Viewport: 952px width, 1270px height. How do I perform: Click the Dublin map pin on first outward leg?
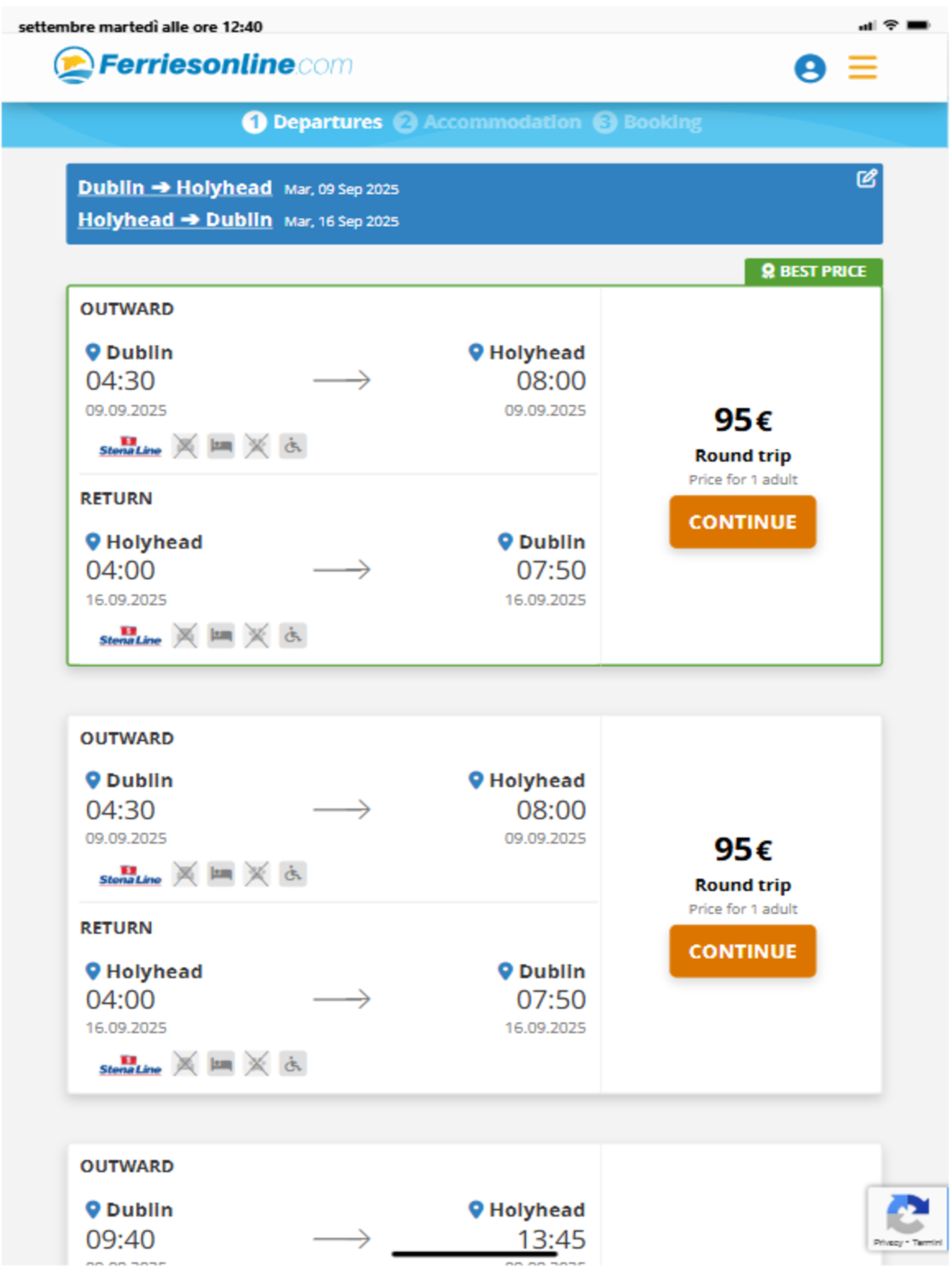(x=94, y=352)
